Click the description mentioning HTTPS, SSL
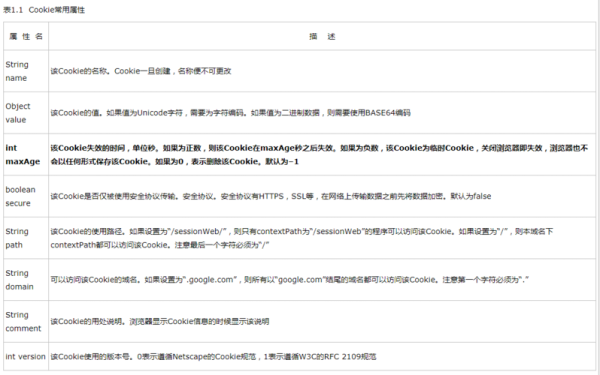This screenshot has height=375, width=600. tap(271, 196)
